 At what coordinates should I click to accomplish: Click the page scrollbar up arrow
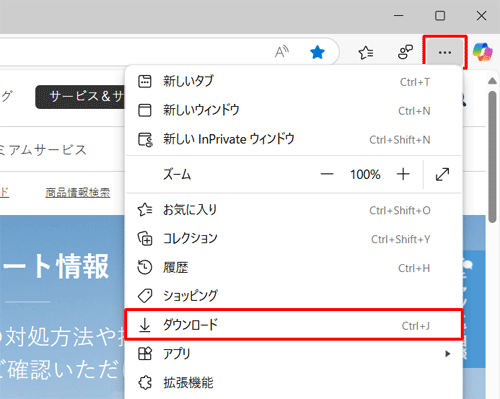pos(492,81)
